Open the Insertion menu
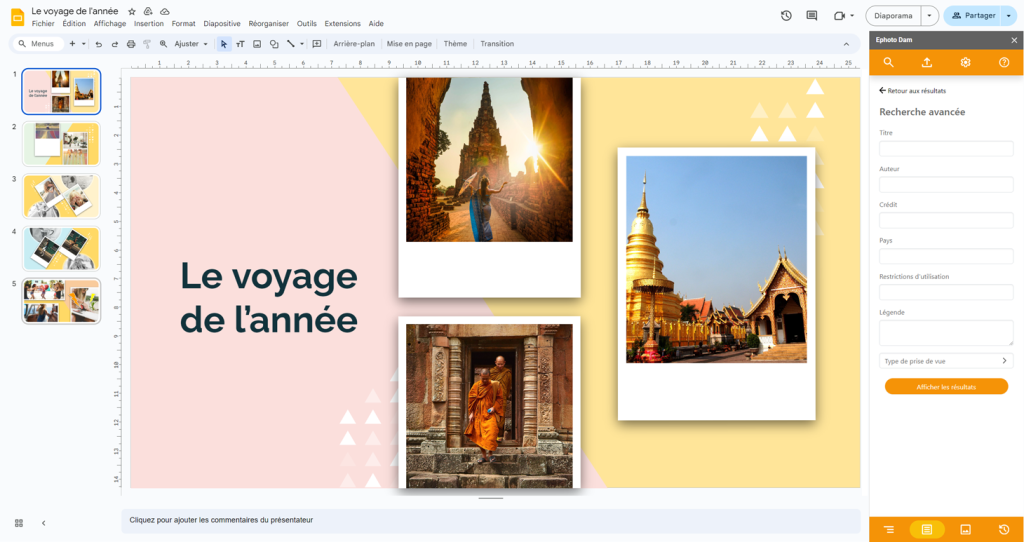Screen dimensions: 1024x542 tap(149, 24)
